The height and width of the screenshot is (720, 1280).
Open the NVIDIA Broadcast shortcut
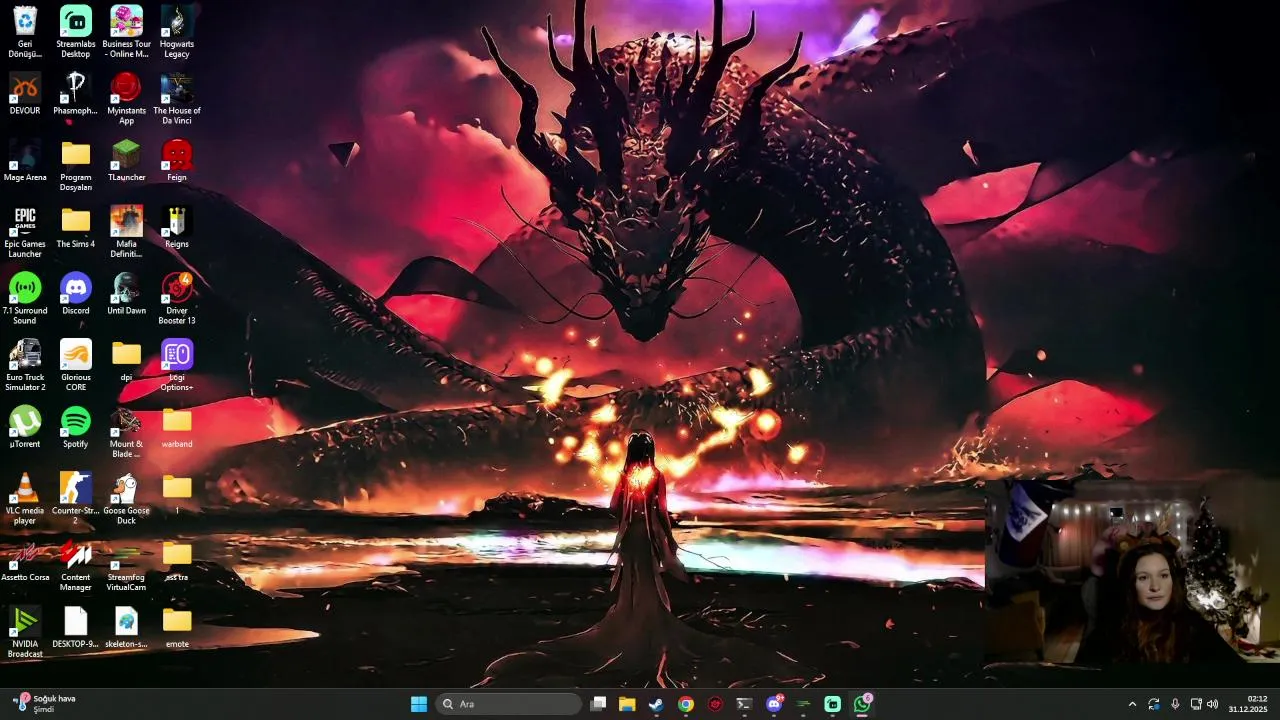tap(25, 632)
